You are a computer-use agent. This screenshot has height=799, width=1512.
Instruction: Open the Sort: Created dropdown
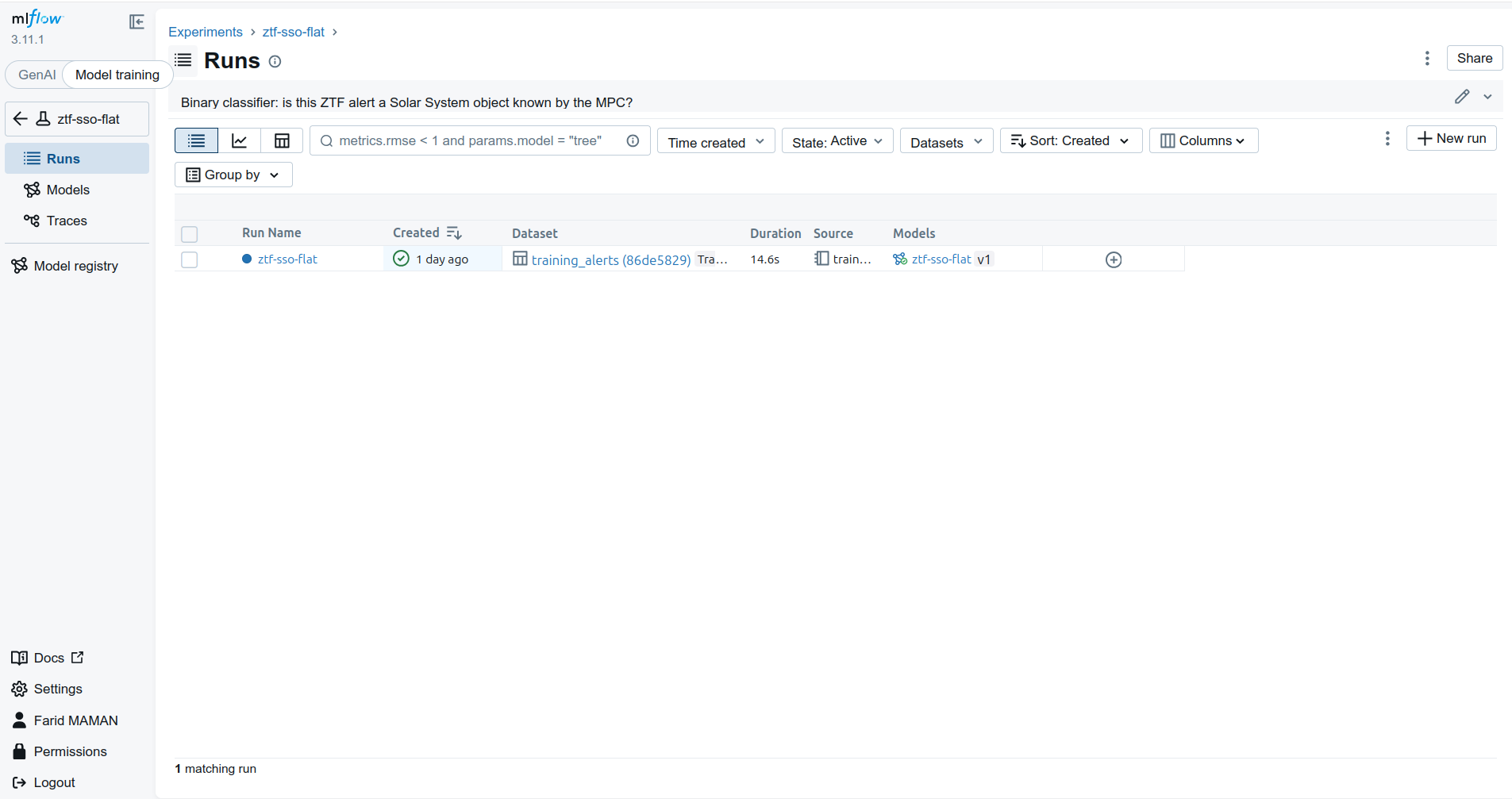point(1071,140)
